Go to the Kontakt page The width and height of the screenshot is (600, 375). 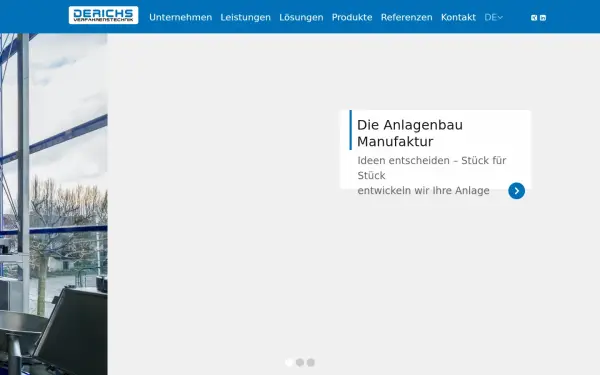click(x=458, y=17)
